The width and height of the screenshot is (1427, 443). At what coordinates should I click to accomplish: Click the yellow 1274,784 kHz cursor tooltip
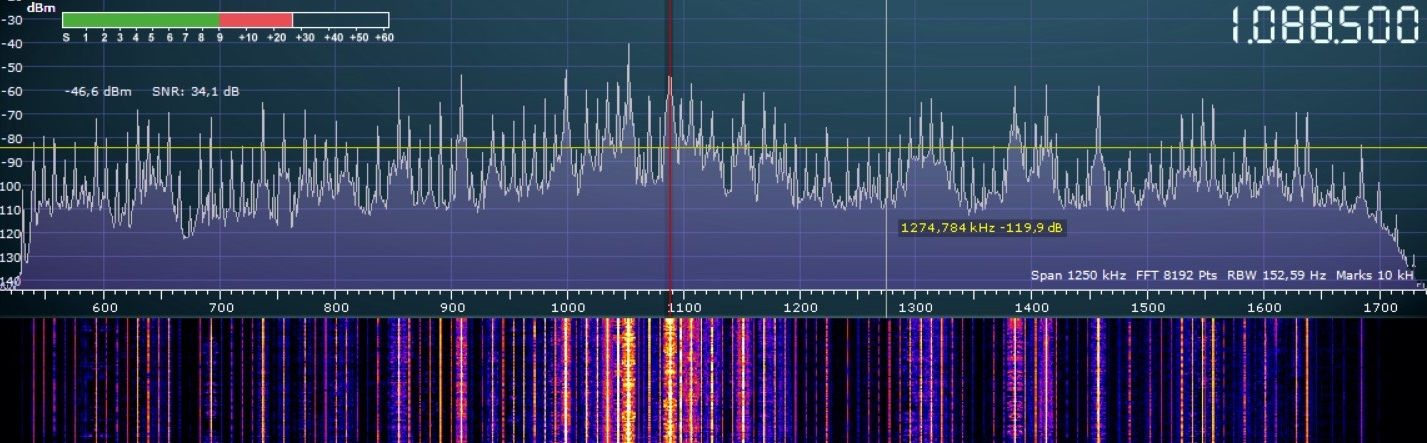pyautogui.click(x=982, y=228)
